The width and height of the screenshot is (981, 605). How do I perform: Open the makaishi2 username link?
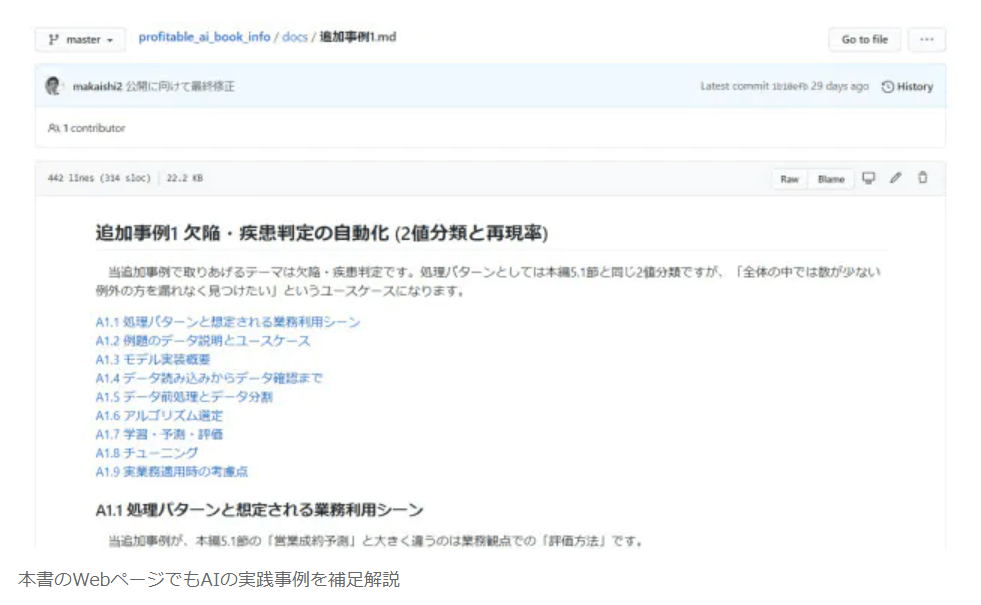click(x=97, y=87)
